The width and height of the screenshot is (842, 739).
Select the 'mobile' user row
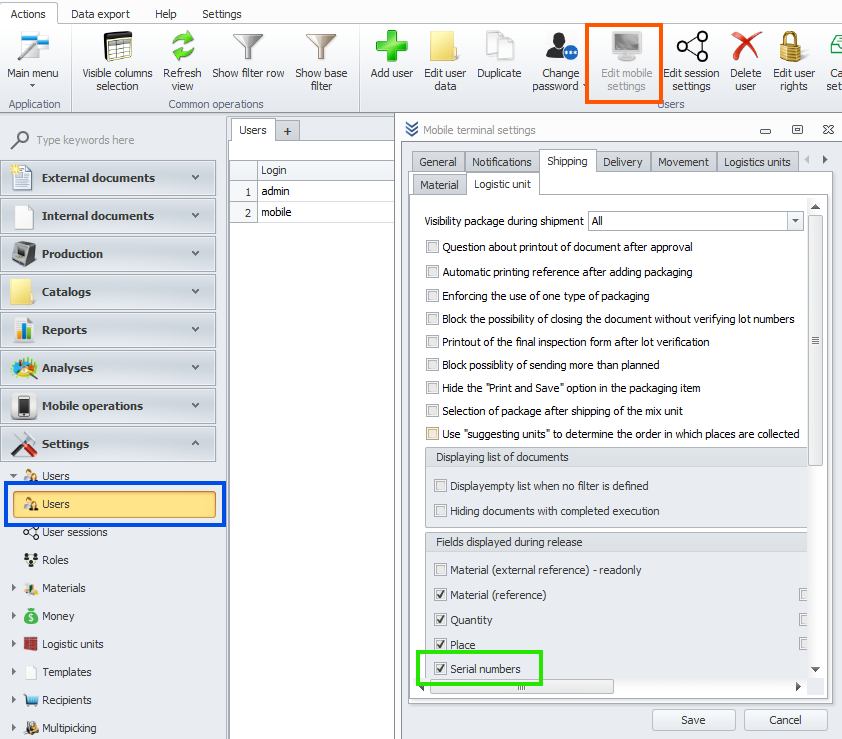pyautogui.click(x=311, y=212)
